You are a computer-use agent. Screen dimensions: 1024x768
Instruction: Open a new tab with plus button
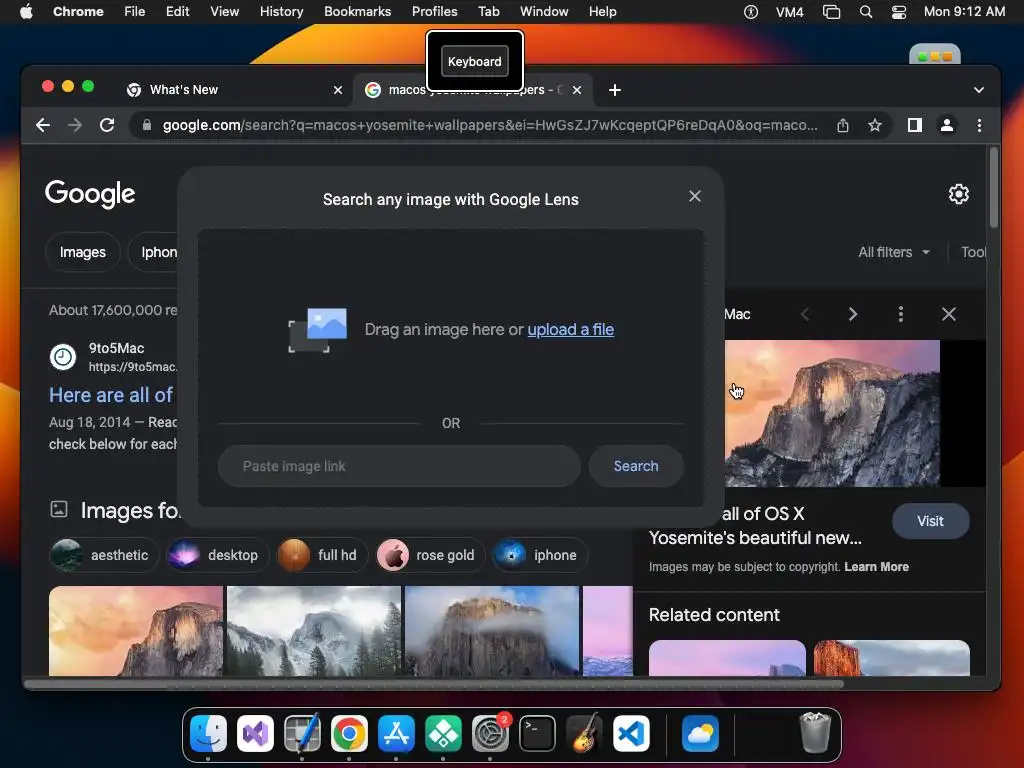[x=615, y=90]
